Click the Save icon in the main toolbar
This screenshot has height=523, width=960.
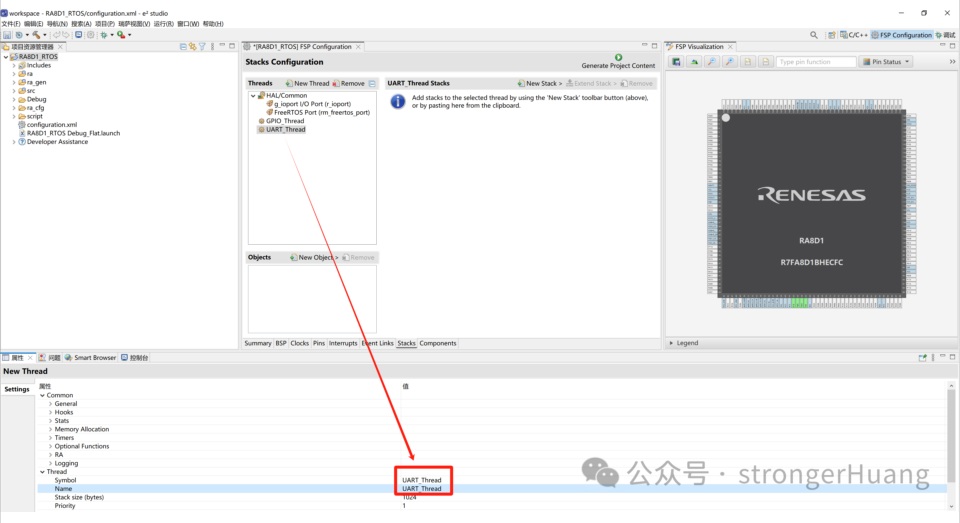click(x=7, y=35)
